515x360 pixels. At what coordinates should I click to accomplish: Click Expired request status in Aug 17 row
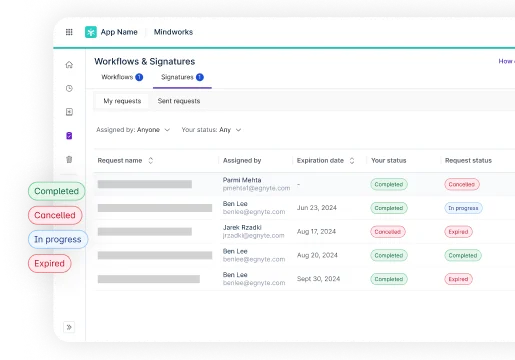[458, 232]
